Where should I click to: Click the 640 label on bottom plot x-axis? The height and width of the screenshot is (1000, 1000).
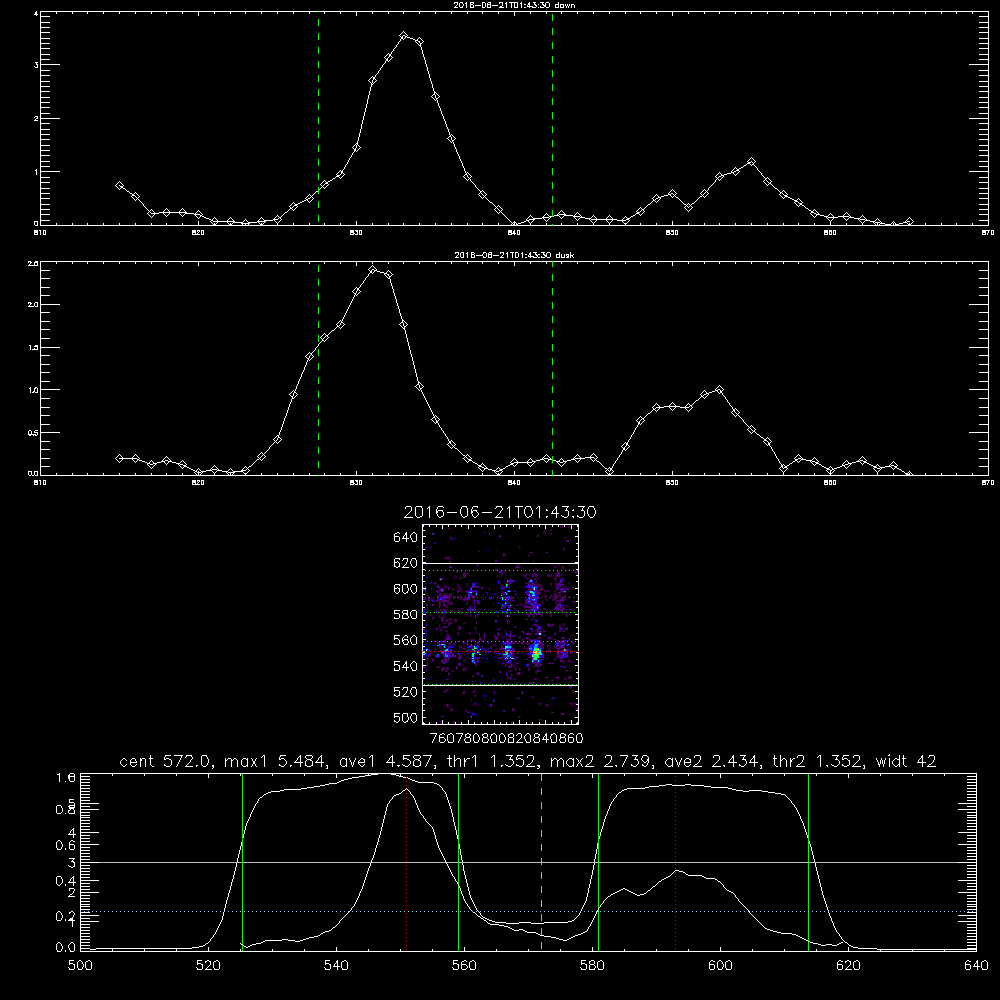(976, 966)
